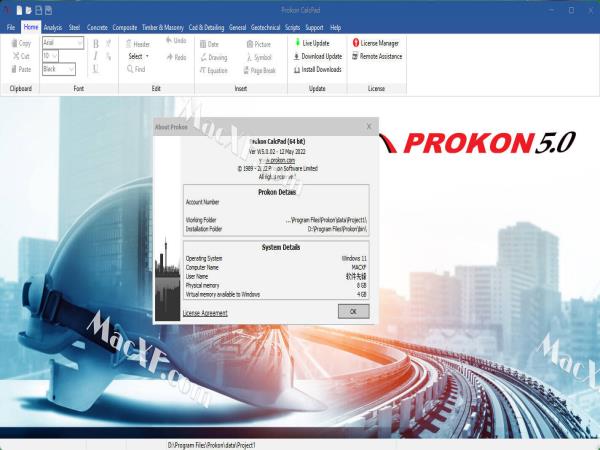Click the Save All icon in title bar

pos(49,10)
